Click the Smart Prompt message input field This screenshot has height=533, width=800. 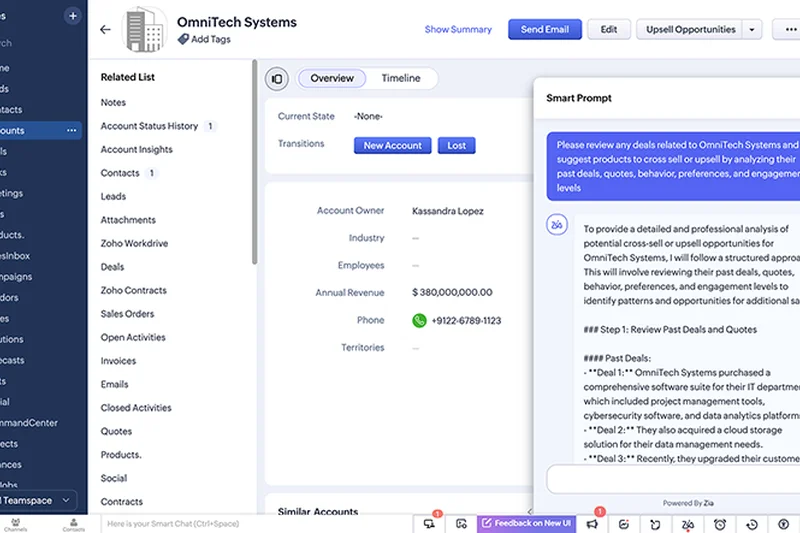pyautogui.click(x=673, y=479)
